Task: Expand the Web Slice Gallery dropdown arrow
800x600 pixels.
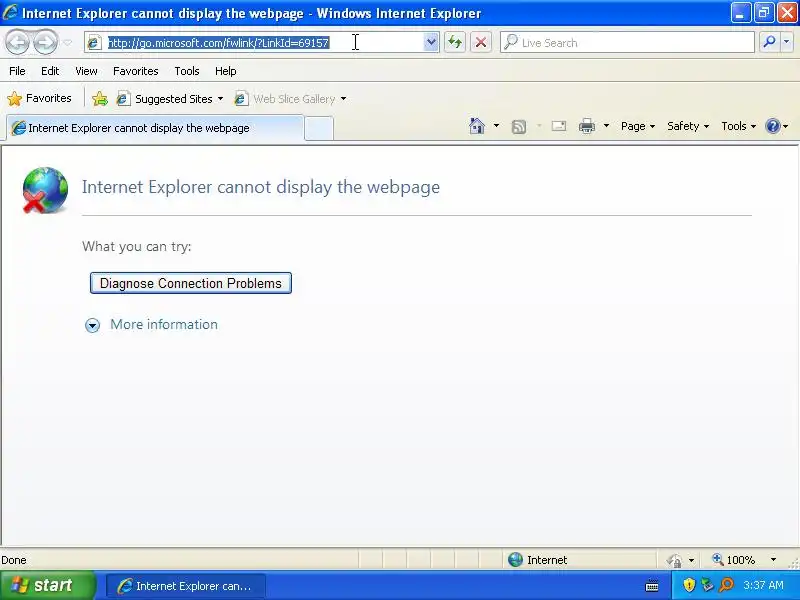Action: (x=343, y=98)
